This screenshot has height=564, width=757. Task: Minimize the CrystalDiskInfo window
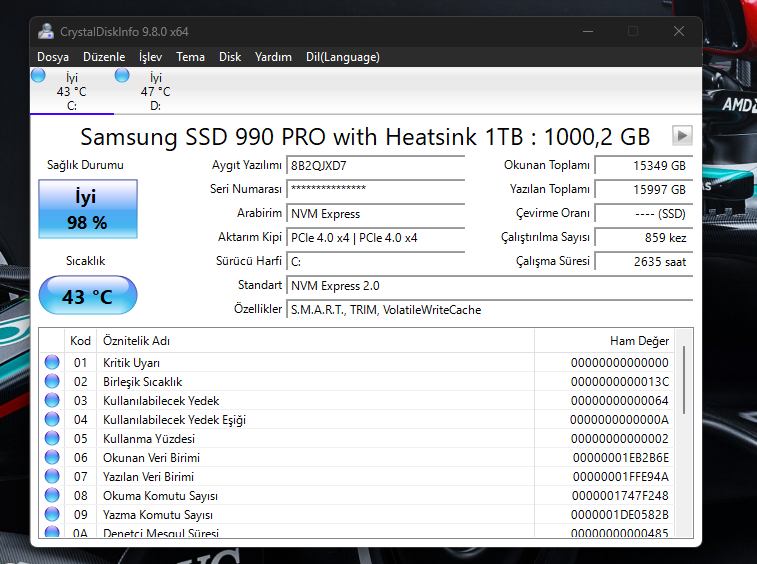point(588,31)
